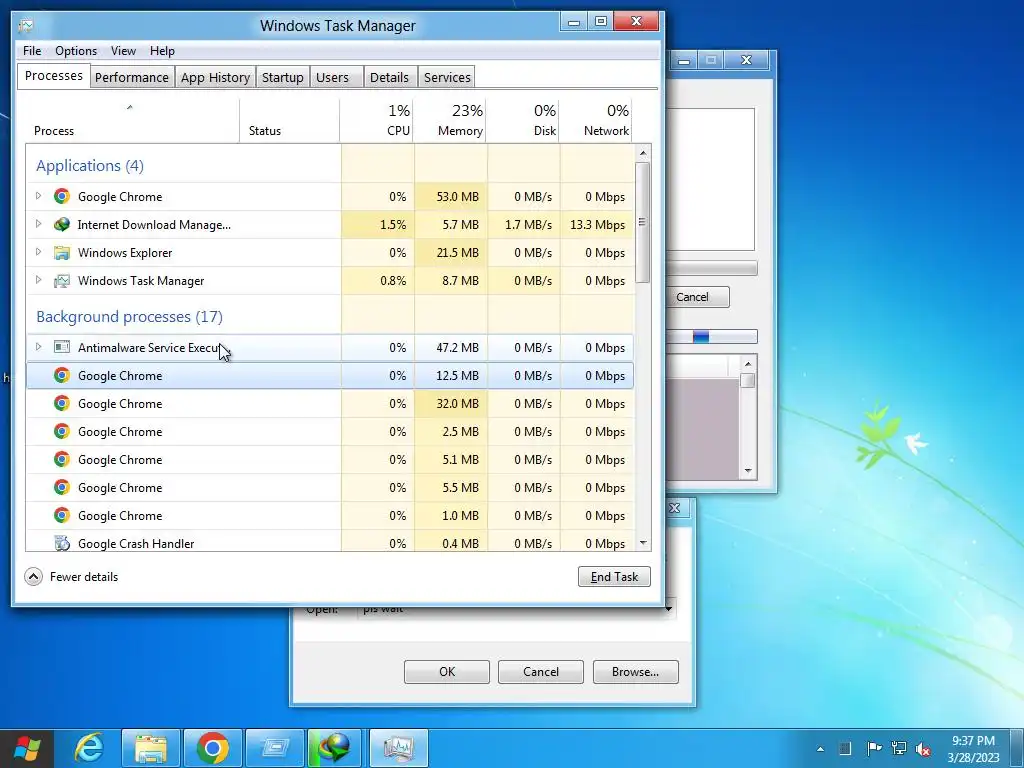Click the network tray icon
The image size is (1024, 768).
899,748
